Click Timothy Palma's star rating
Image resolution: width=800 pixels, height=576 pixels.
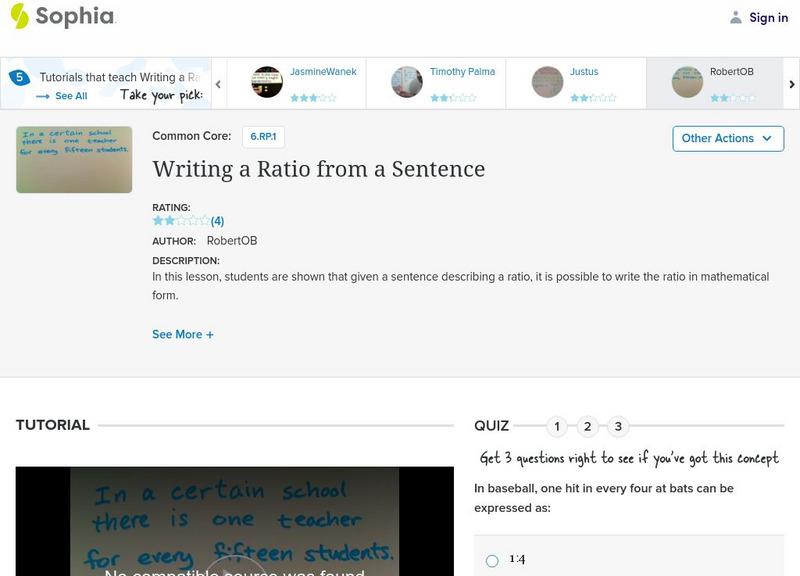coord(453,98)
